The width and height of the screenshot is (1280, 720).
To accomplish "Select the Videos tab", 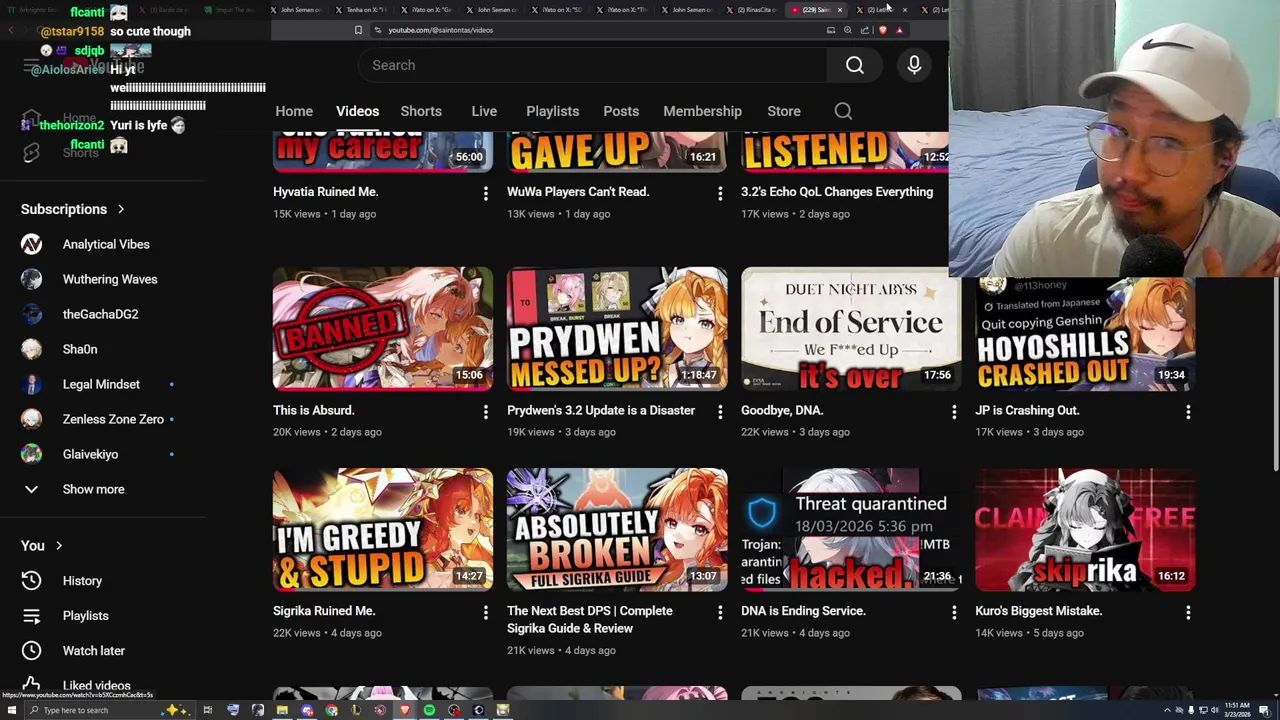I will coord(357,111).
